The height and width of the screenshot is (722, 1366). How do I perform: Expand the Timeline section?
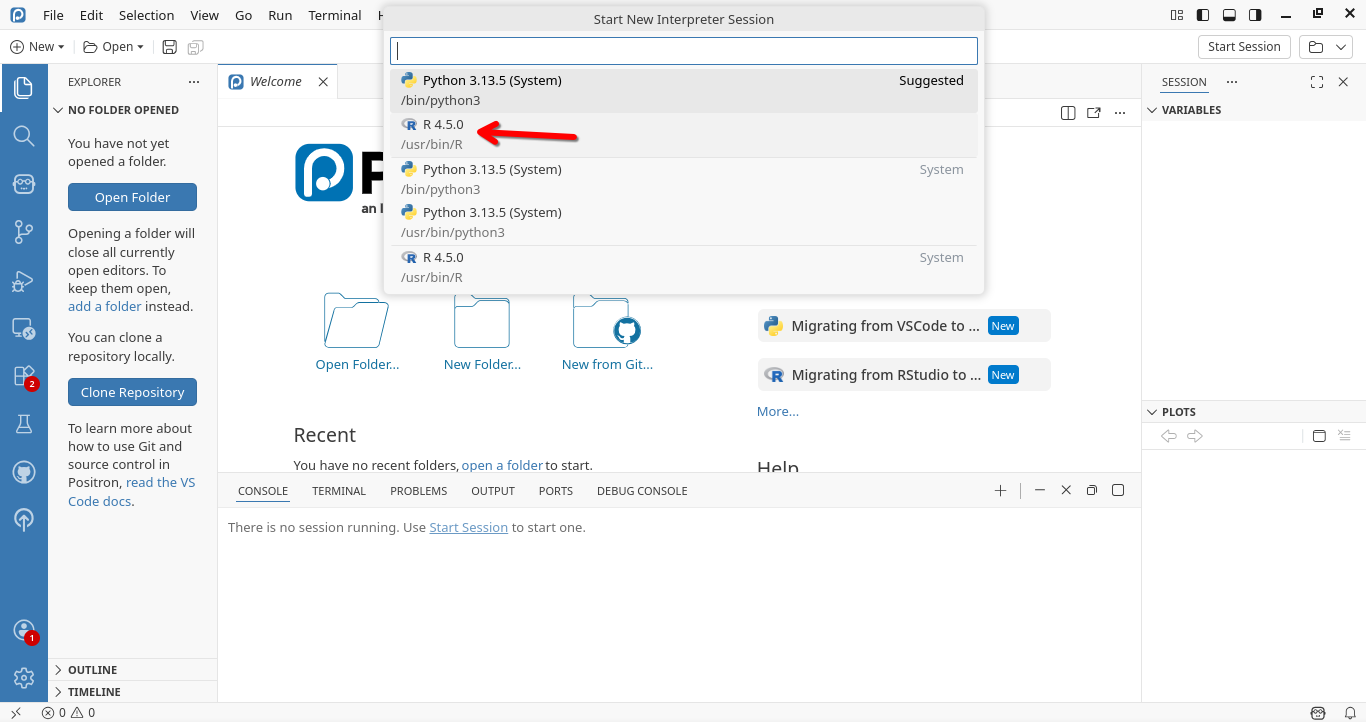click(94, 692)
